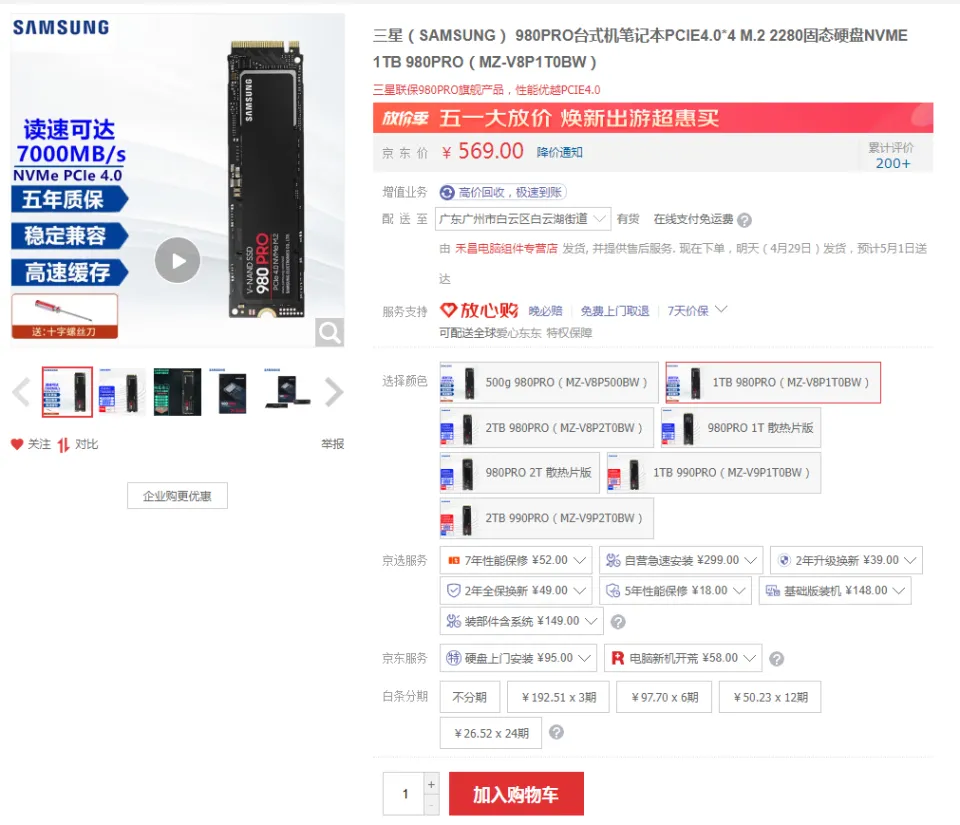Open 降价通知 price drop notification link
The height and width of the screenshot is (825, 960).
560,152
